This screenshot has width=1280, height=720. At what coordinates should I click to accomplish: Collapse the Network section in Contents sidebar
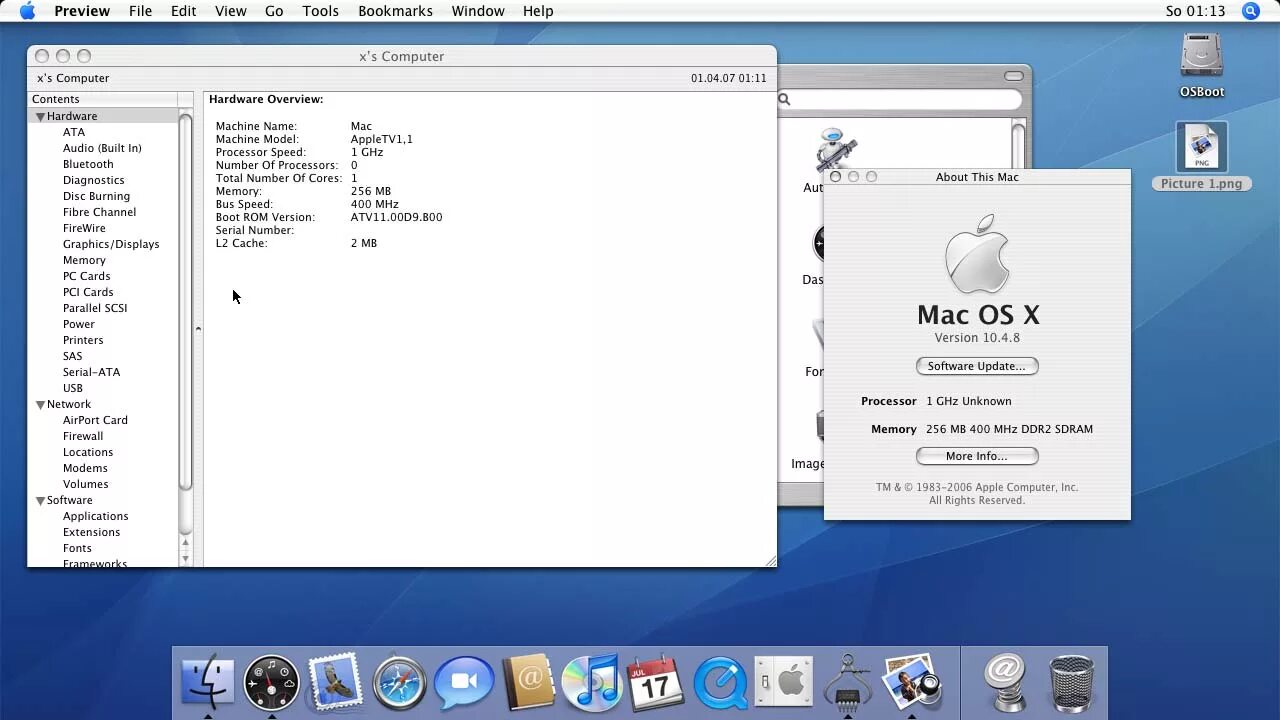point(40,403)
